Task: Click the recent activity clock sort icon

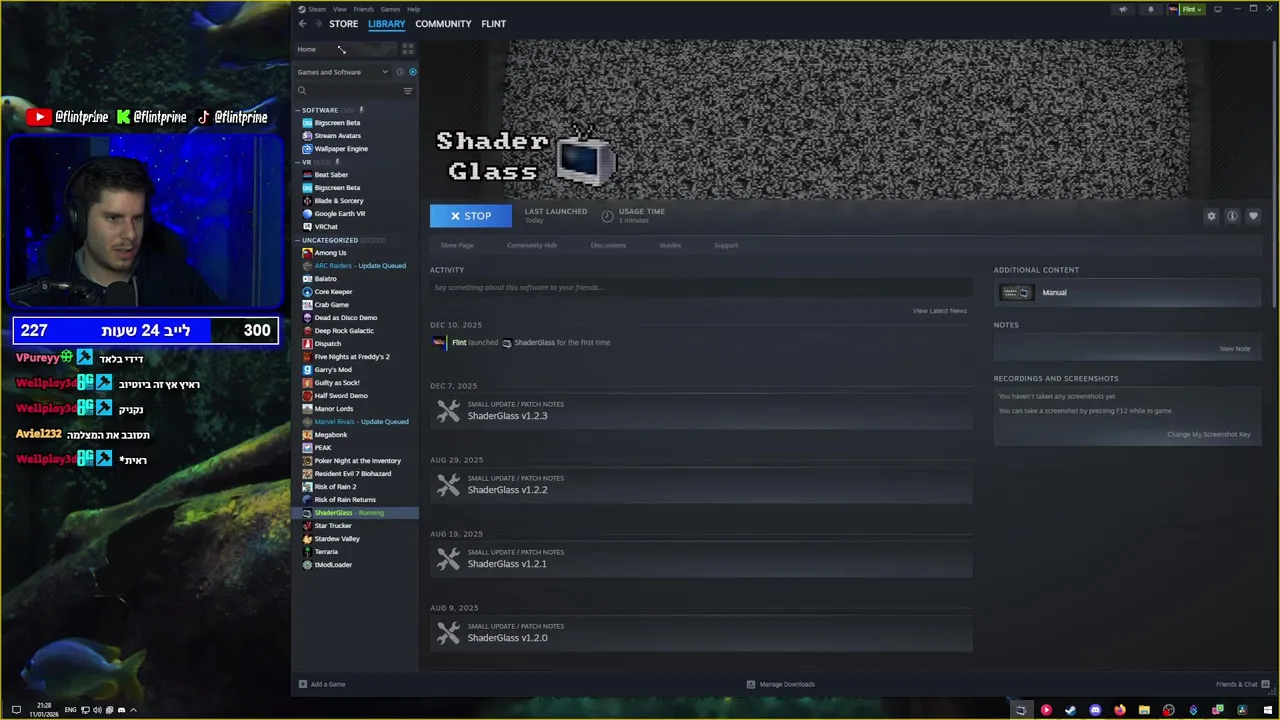Action: (x=400, y=72)
